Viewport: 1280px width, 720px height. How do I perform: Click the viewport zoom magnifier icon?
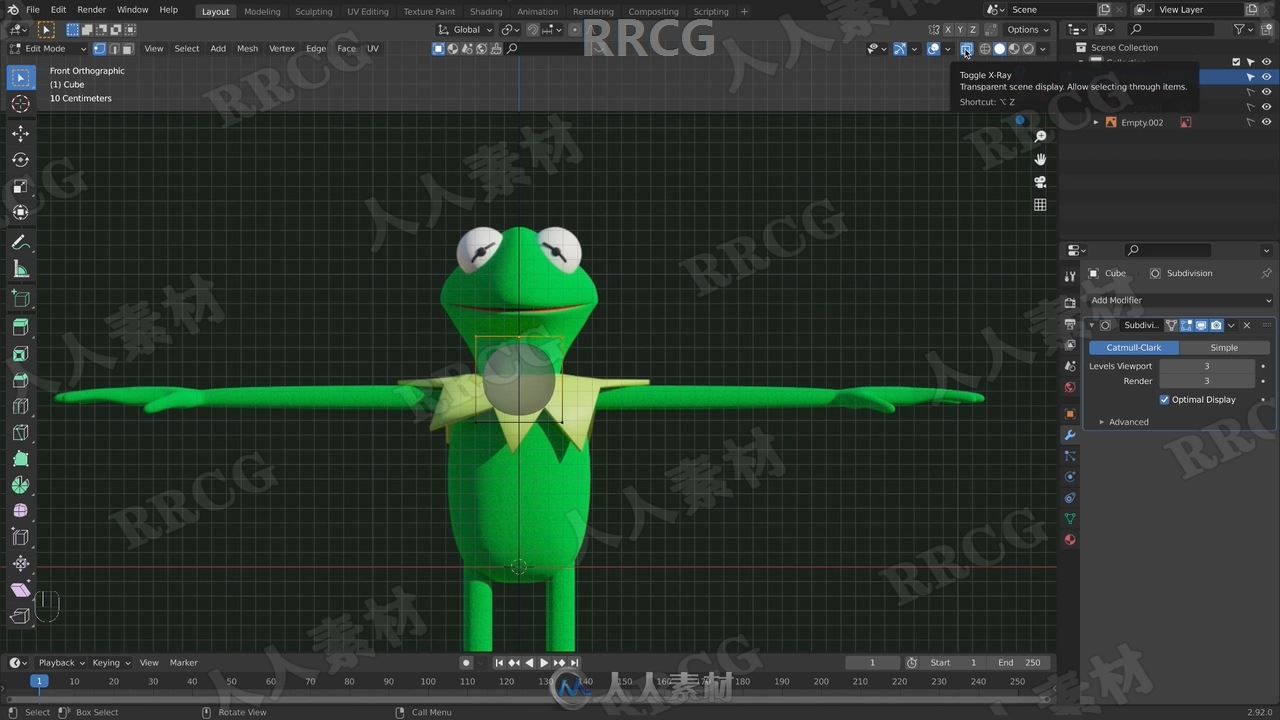coord(1040,136)
